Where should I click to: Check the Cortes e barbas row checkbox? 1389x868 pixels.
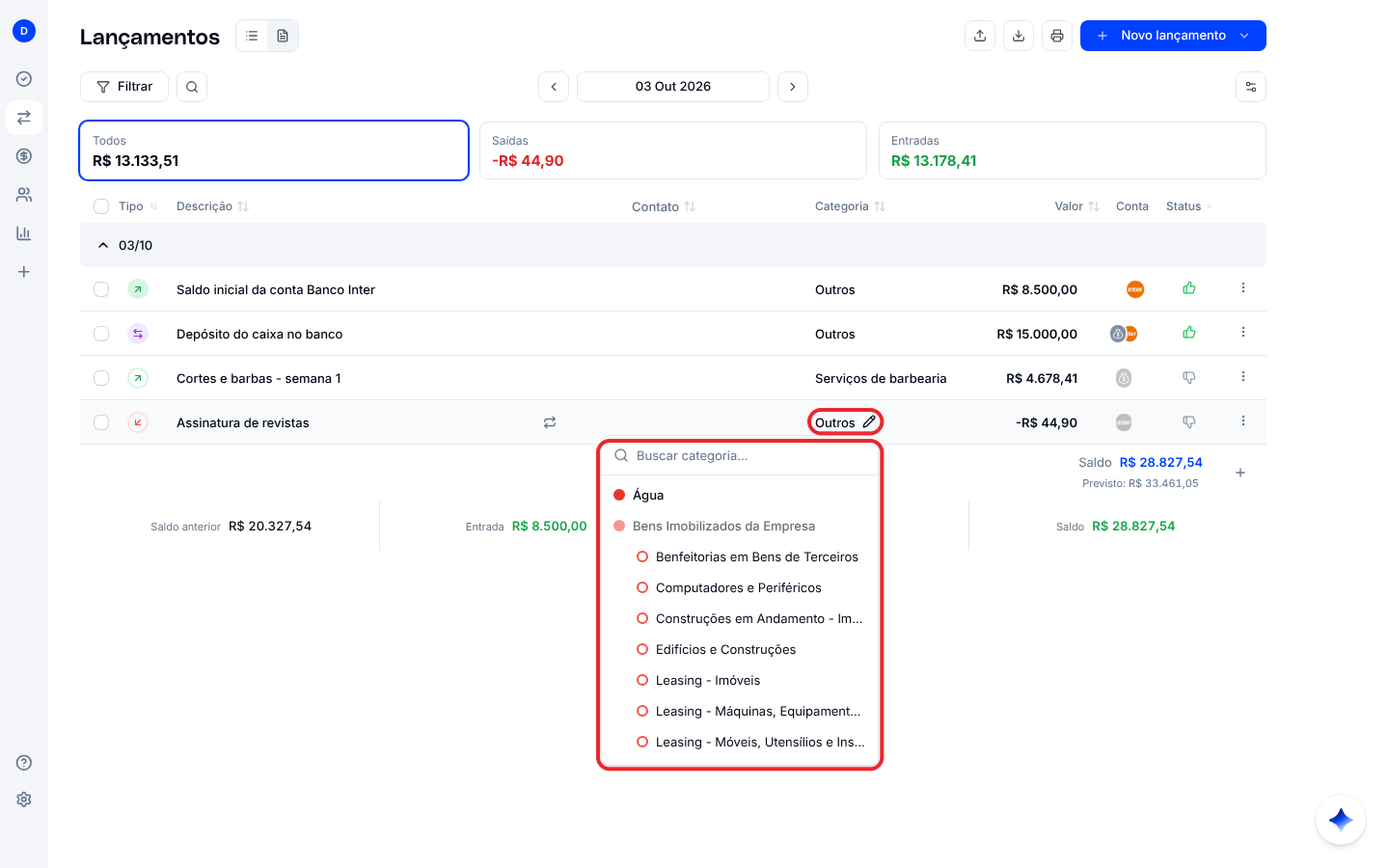click(x=101, y=378)
